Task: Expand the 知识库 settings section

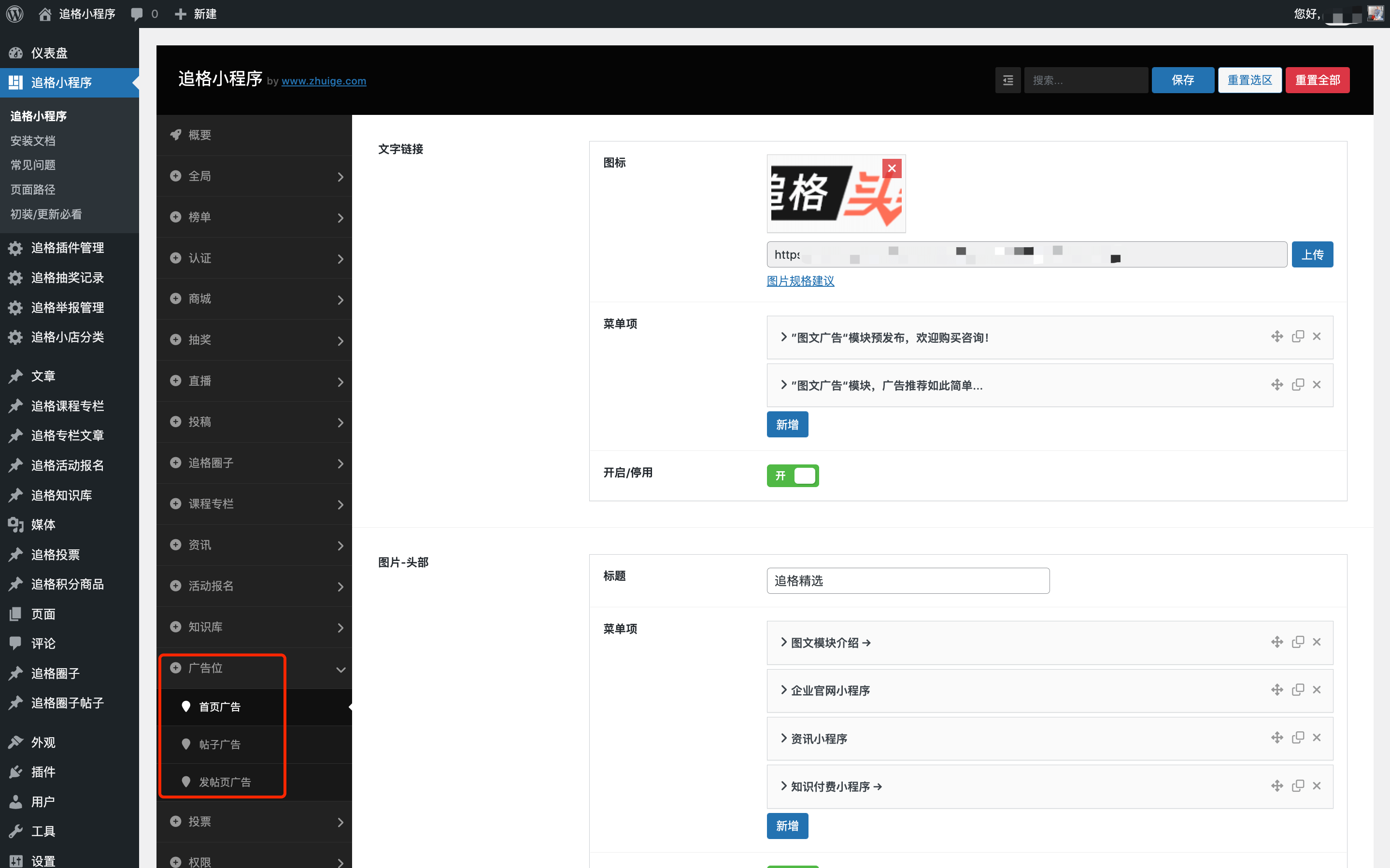Action: click(x=254, y=628)
